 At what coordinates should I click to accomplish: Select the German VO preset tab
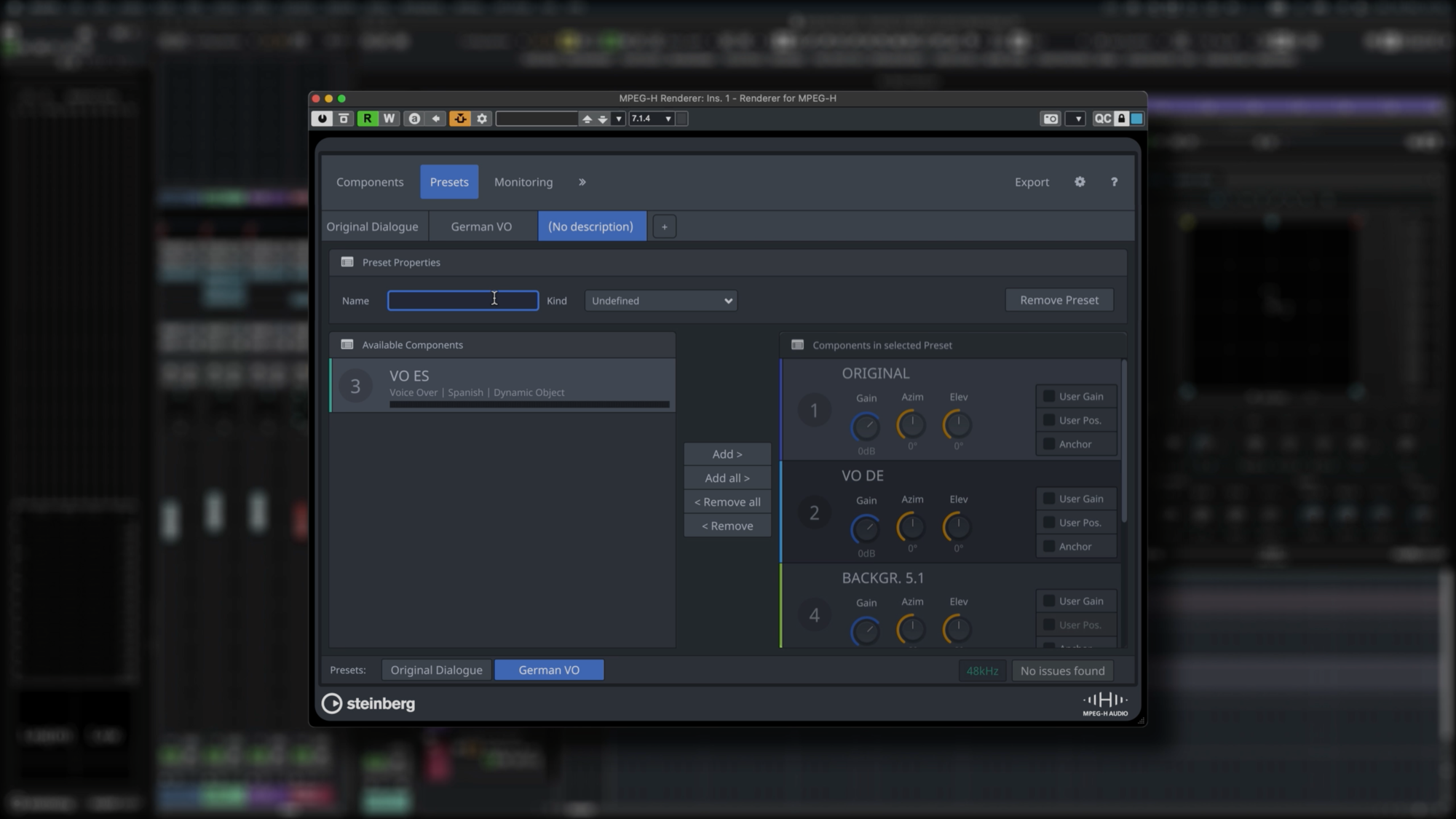pyautogui.click(x=481, y=227)
